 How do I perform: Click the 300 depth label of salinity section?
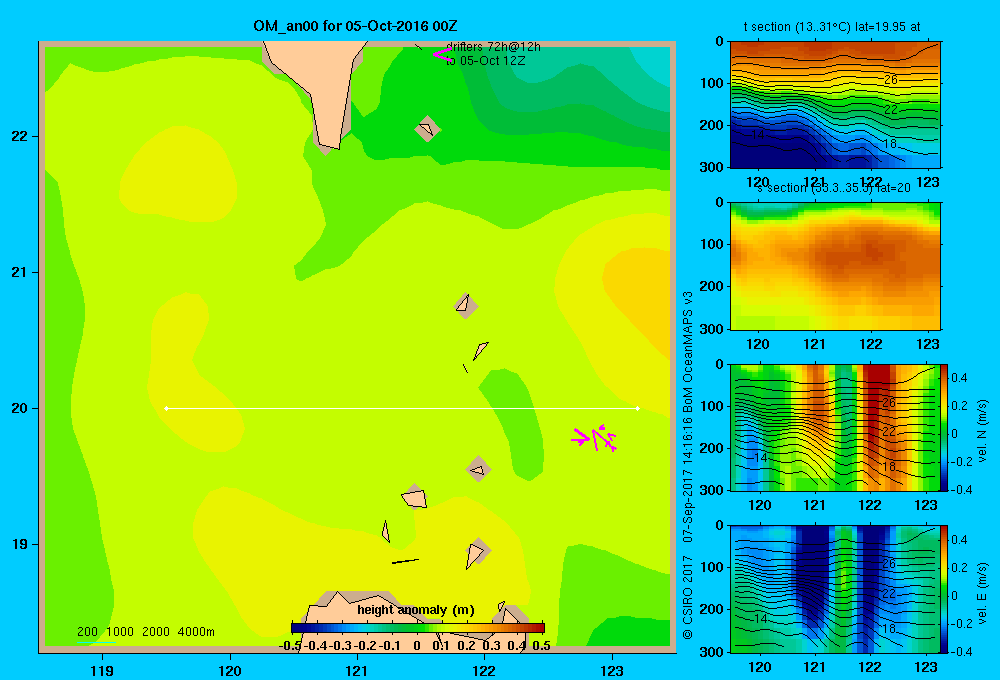712,329
